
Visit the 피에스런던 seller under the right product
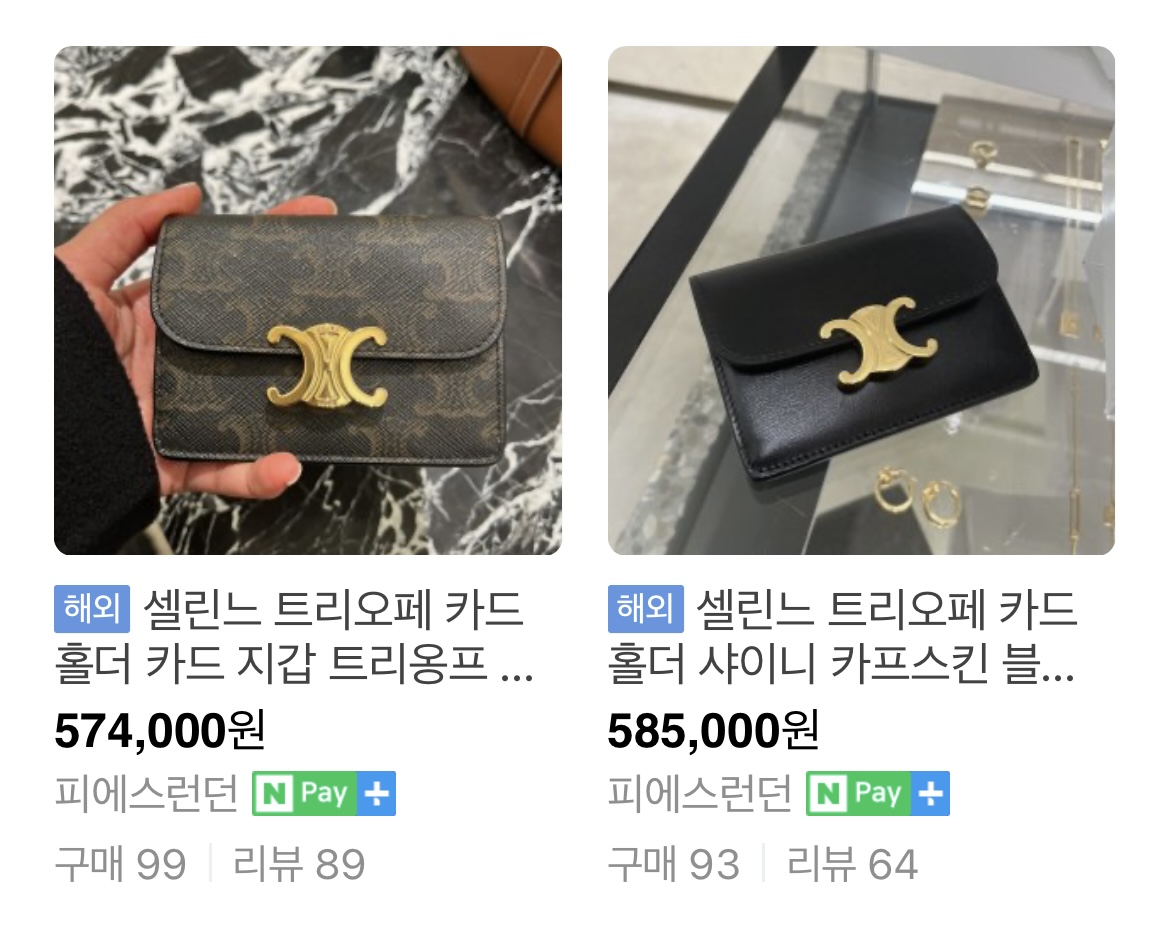tap(700, 793)
